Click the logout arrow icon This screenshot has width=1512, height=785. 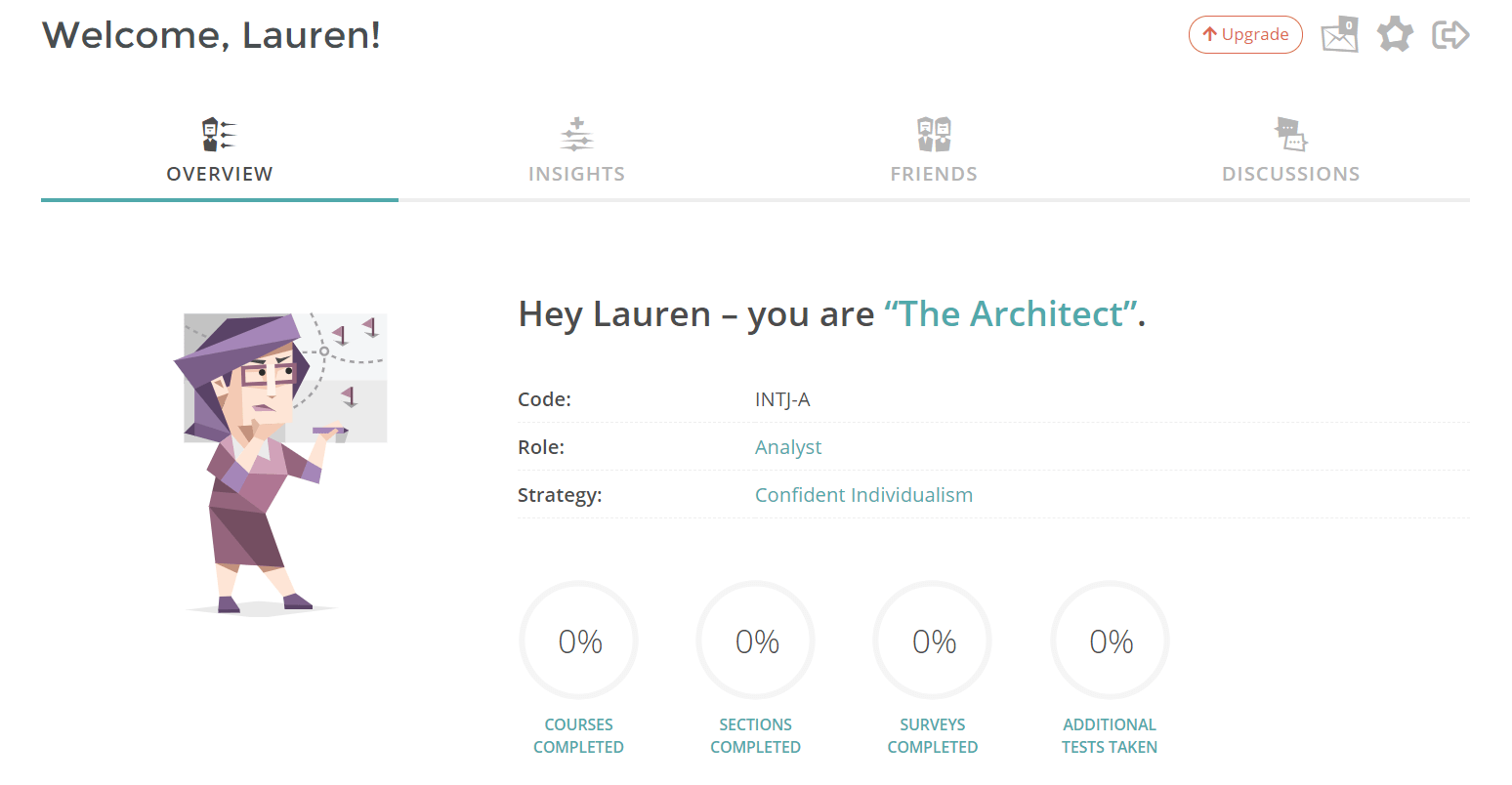point(1450,35)
